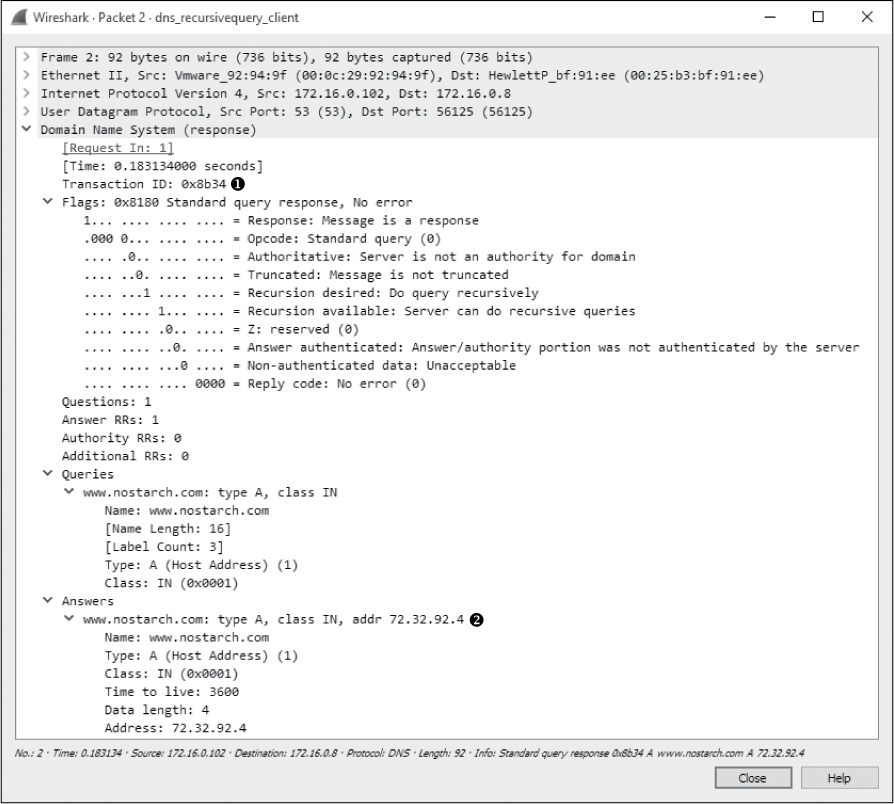894x804 pixels.
Task: Expand the Internet Protocol Version 4 section
Action: click(x=26, y=94)
